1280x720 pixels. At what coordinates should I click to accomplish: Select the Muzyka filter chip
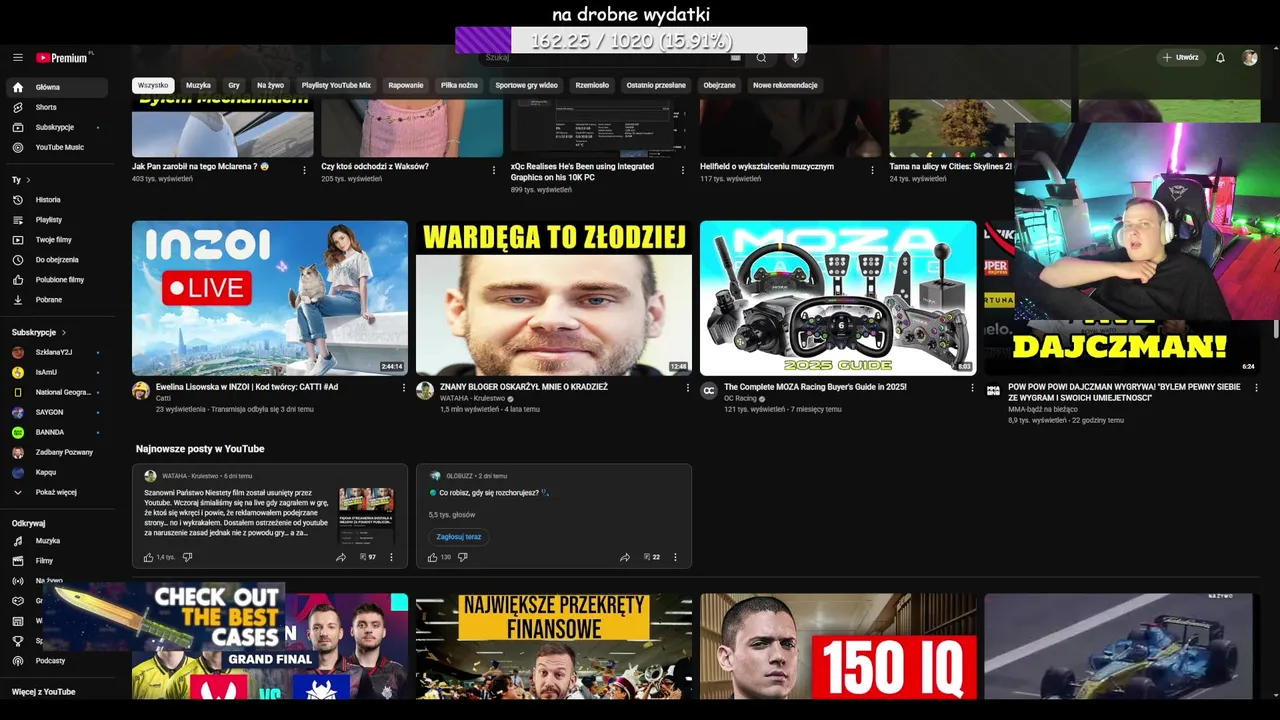point(198,85)
